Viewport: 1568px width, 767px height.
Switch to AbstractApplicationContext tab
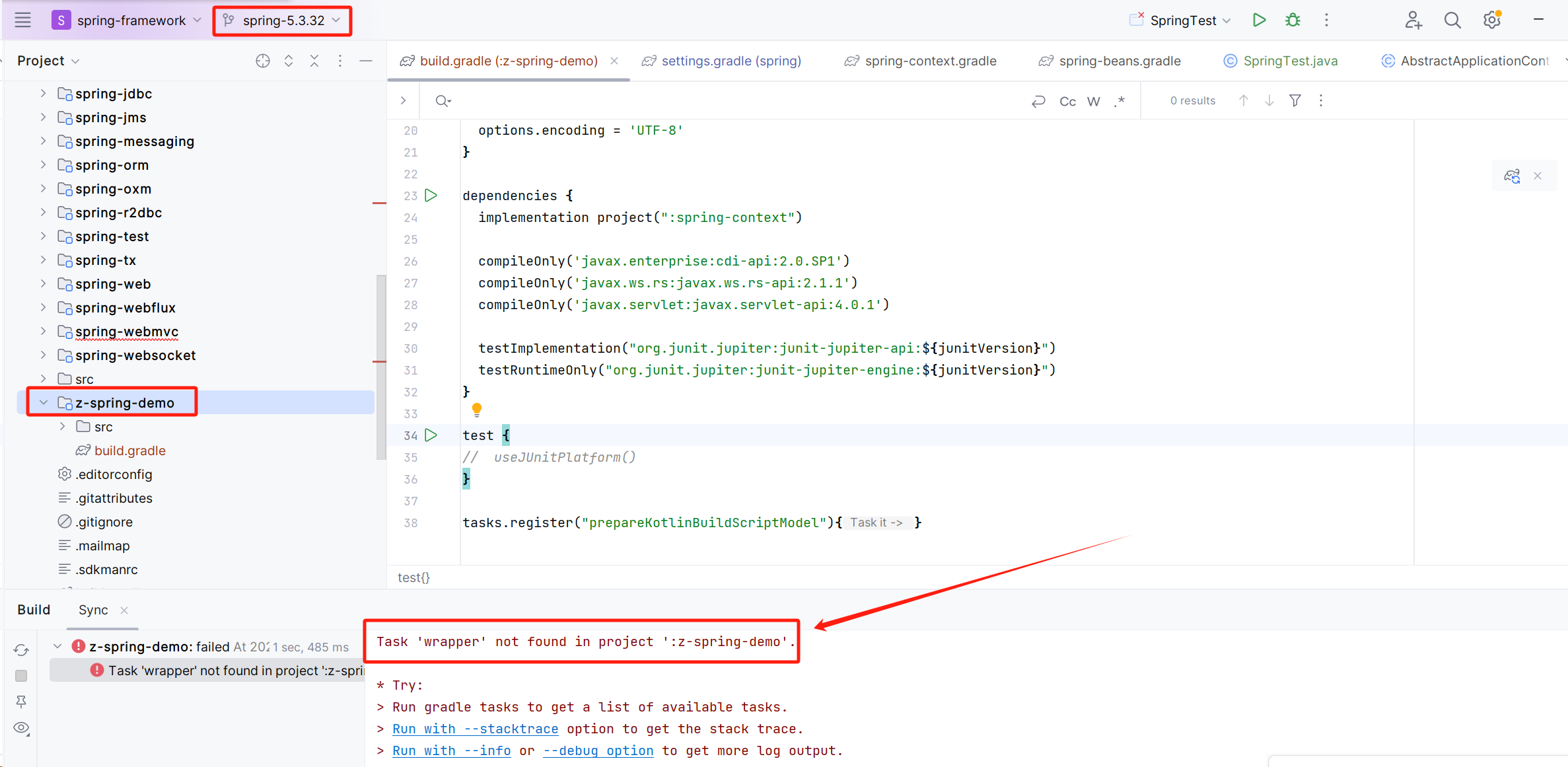point(1466,61)
